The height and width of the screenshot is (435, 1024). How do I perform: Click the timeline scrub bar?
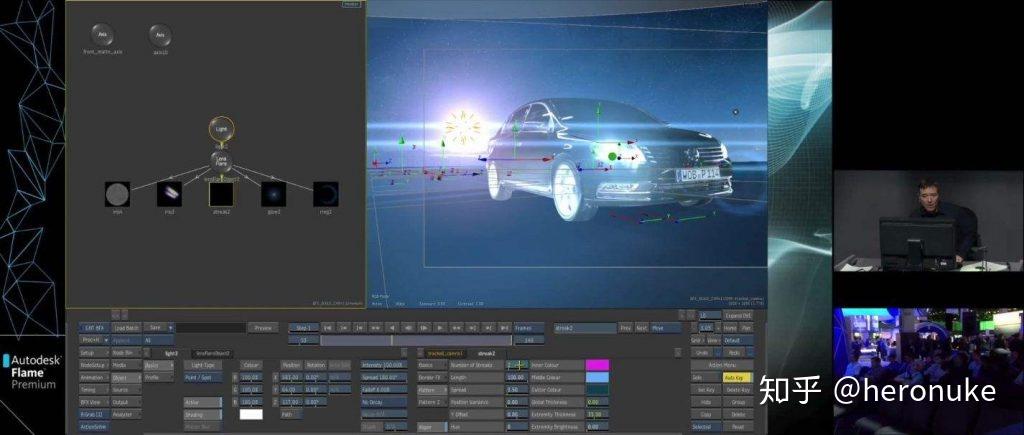coord(416,340)
